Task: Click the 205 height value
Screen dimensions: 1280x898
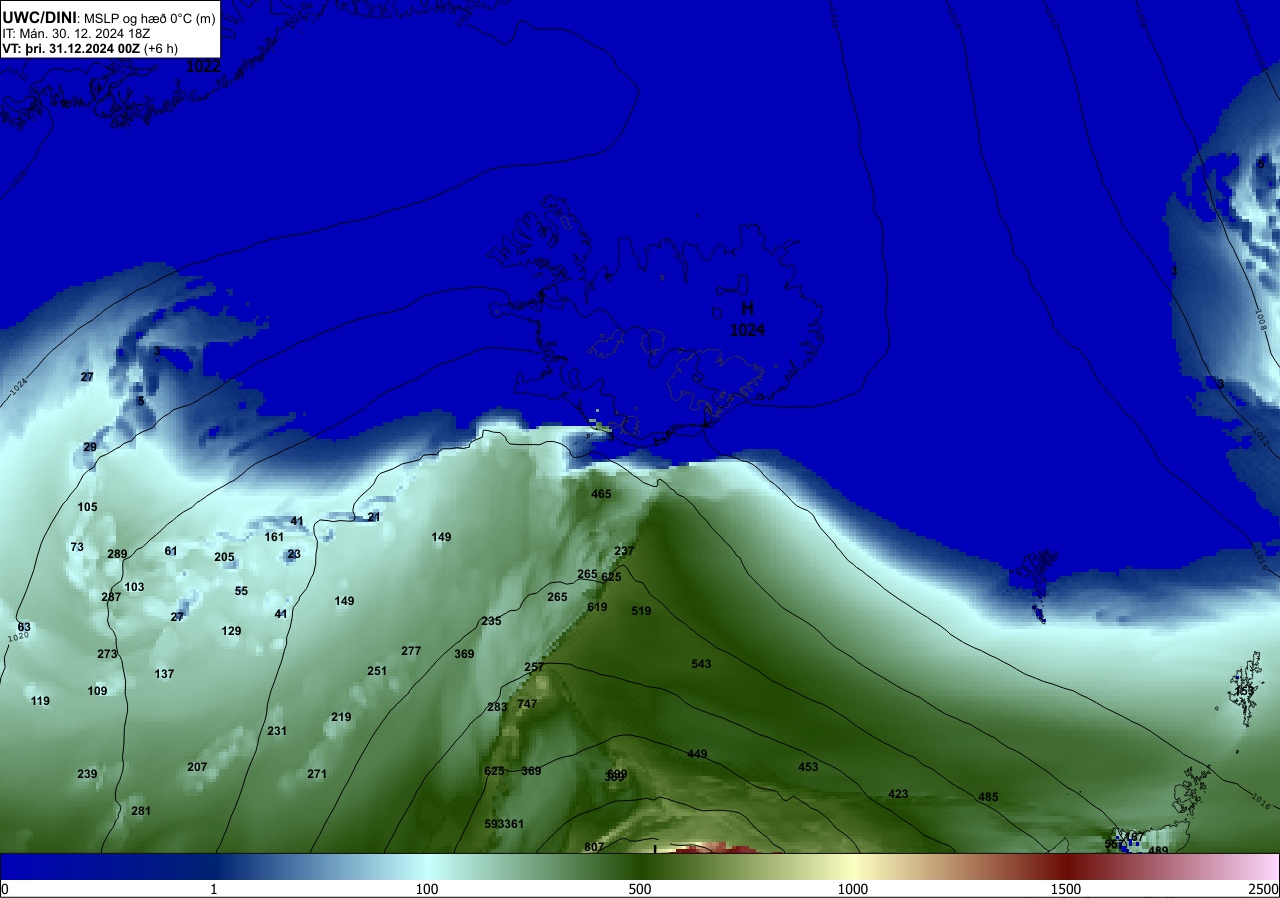Action: (224, 557)
